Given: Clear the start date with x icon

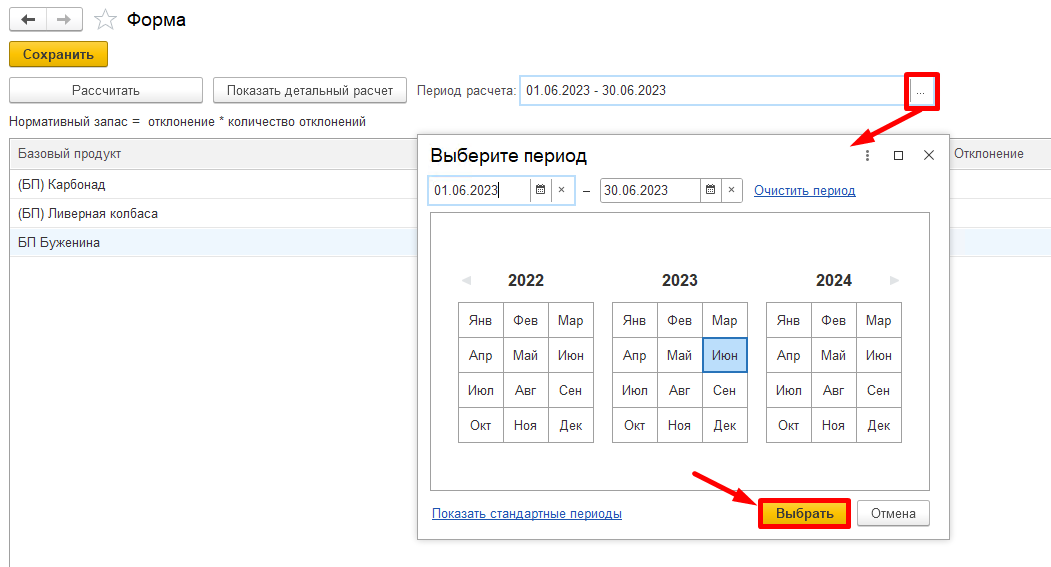Looking at the screenshot, I should coord(562,190).
